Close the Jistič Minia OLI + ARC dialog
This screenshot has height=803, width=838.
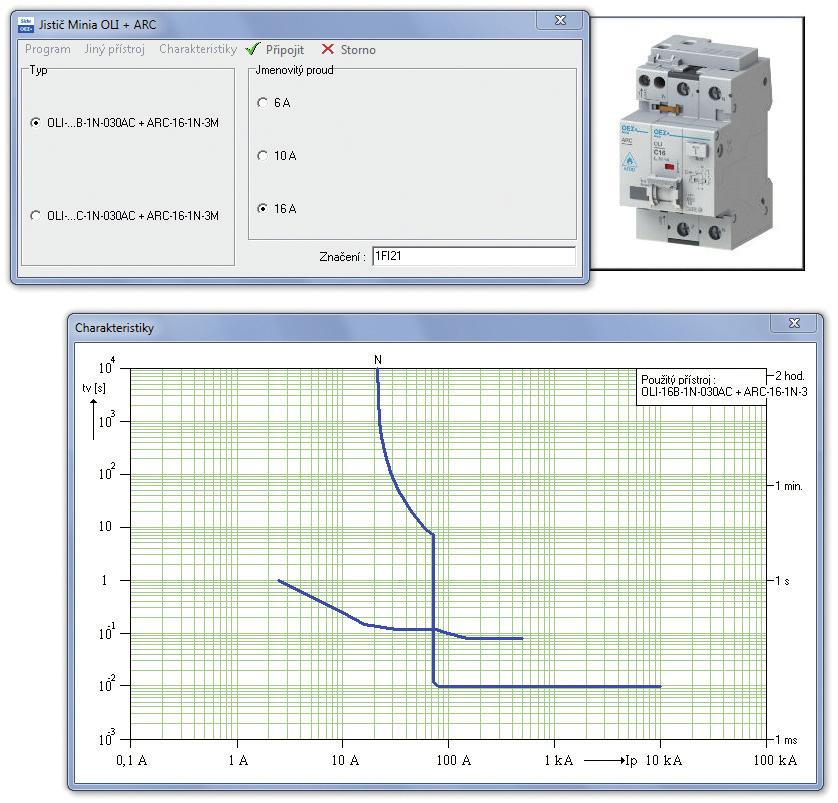pyautogui.click(x=560, y=20)
